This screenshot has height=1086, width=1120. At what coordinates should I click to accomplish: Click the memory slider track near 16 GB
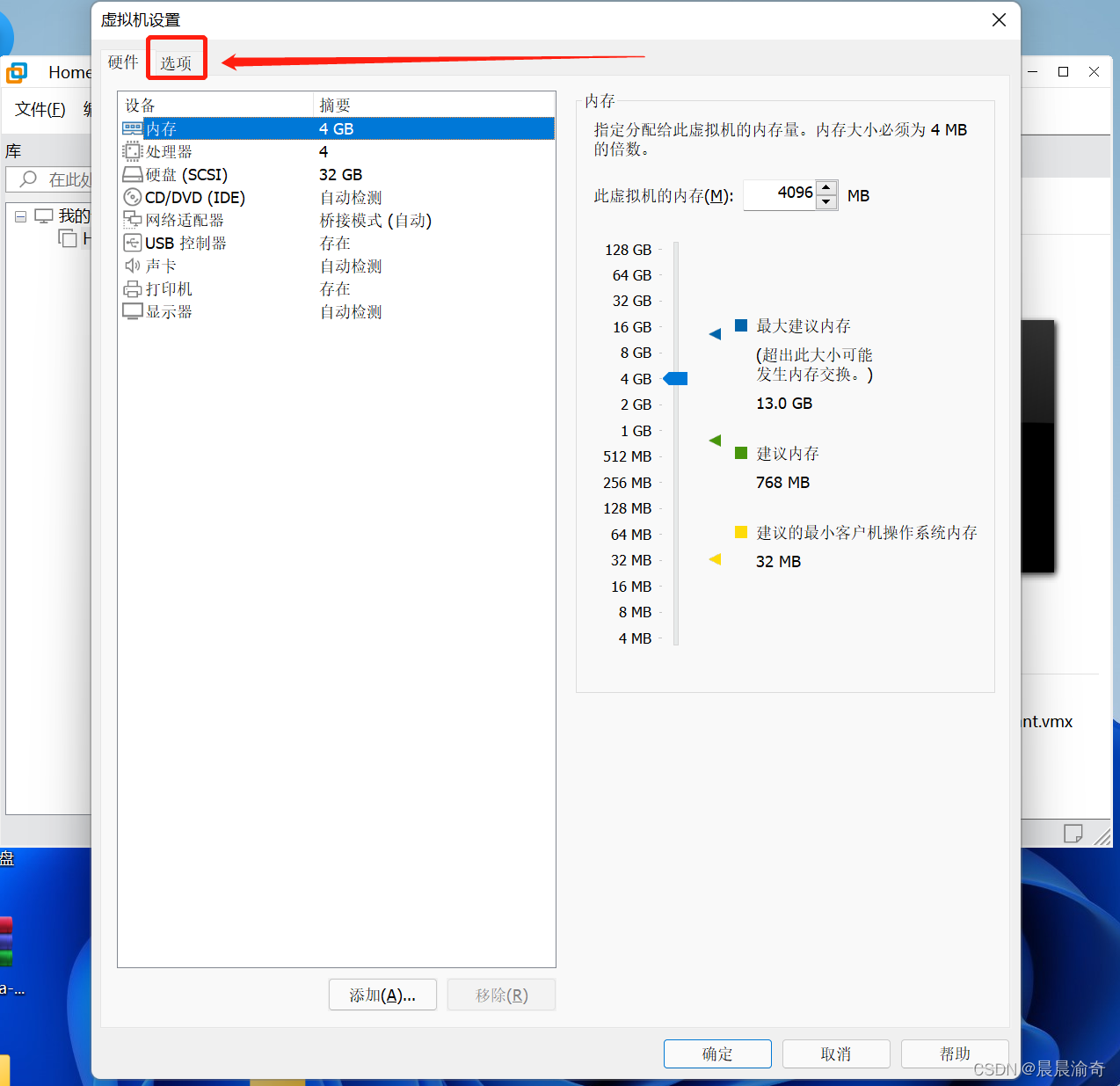[676, 327]
